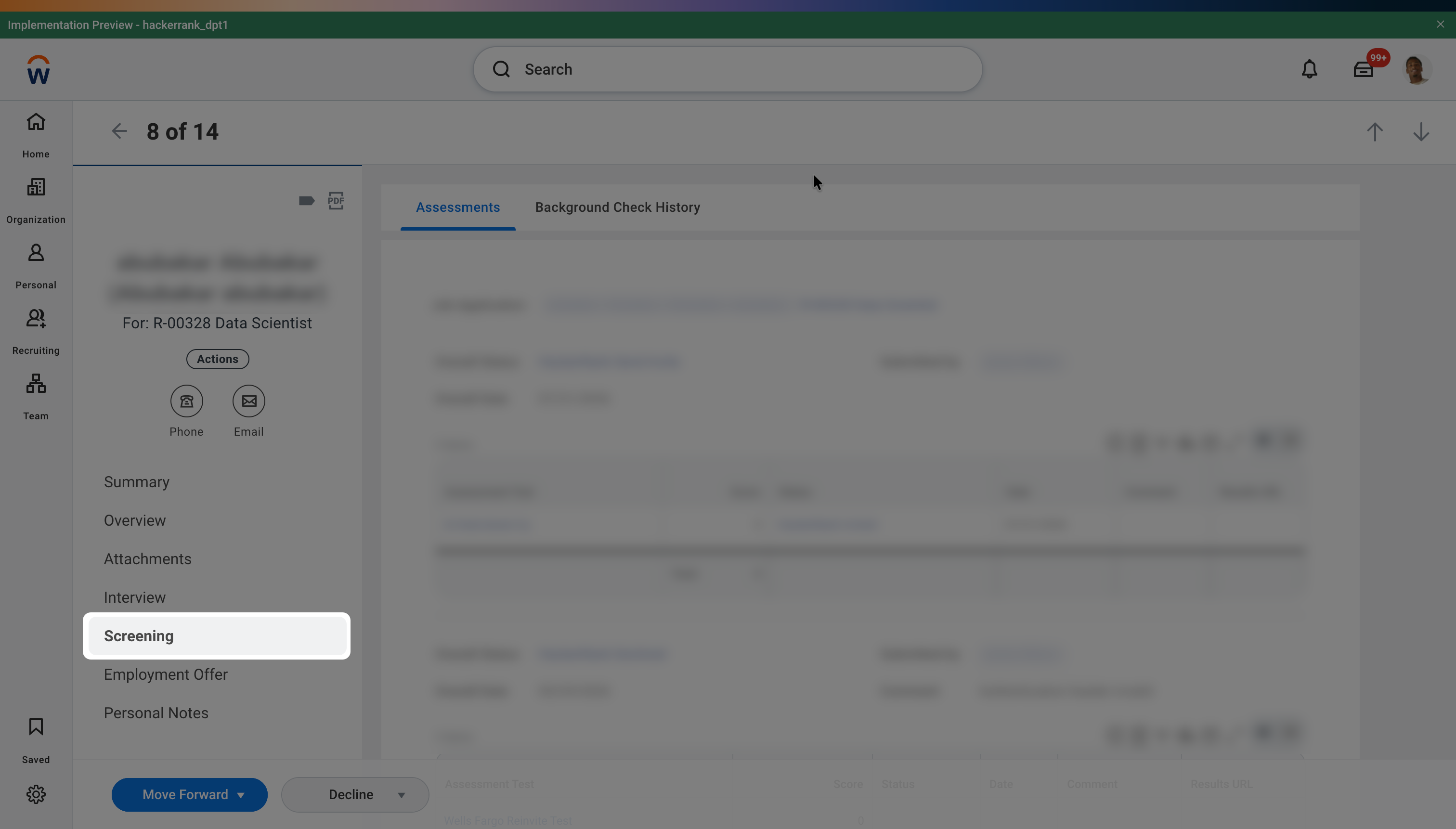The width and height of the screenshot is (1456, 829).
Task: Open the Summary section
Action: pyautogui.click(x=137, y=482)
